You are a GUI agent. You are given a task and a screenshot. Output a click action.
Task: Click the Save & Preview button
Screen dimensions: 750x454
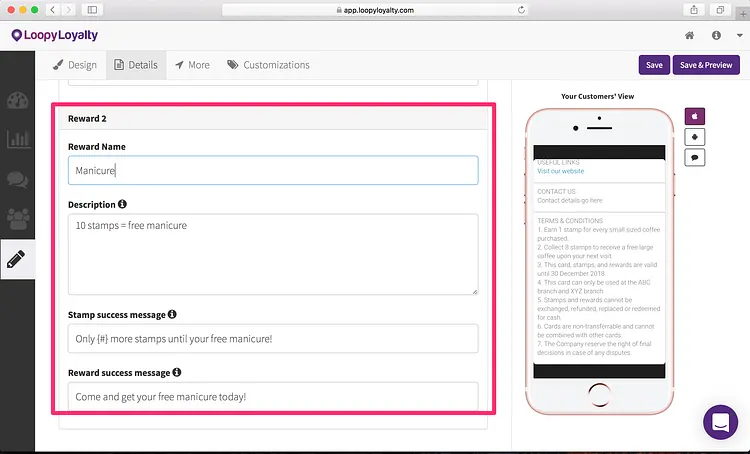pos(706,65)
